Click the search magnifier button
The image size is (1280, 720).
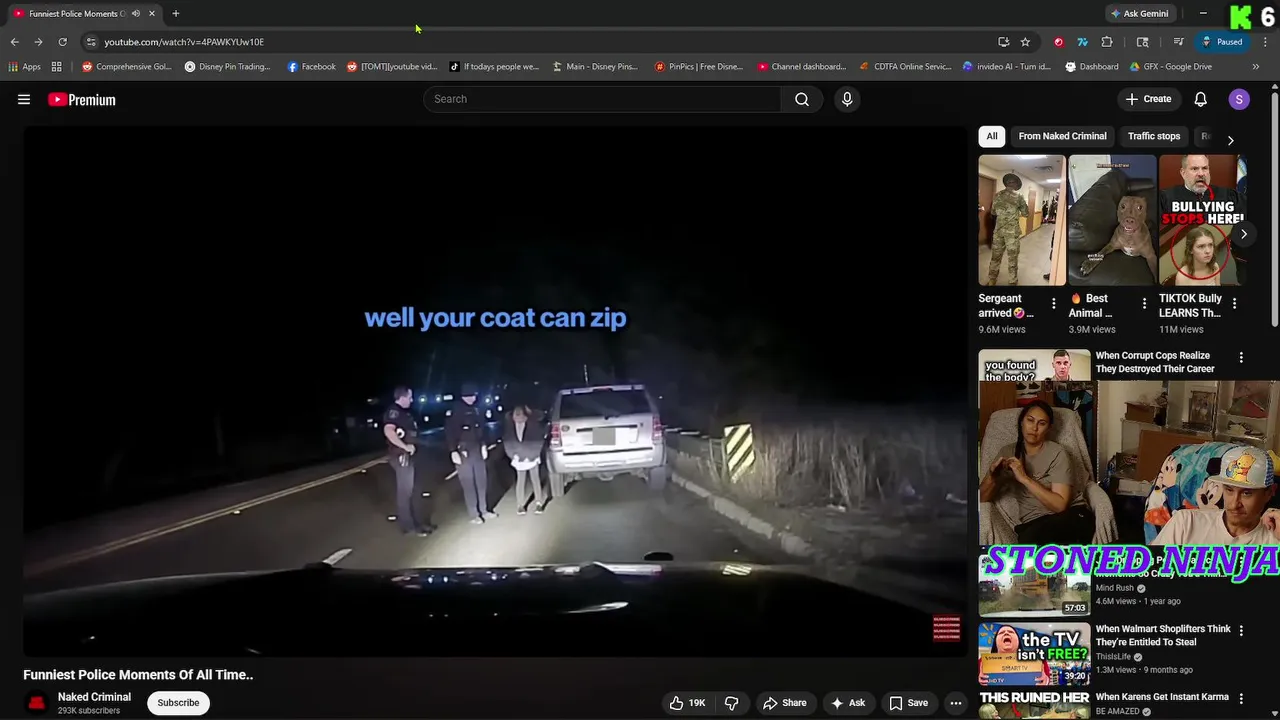802,99
